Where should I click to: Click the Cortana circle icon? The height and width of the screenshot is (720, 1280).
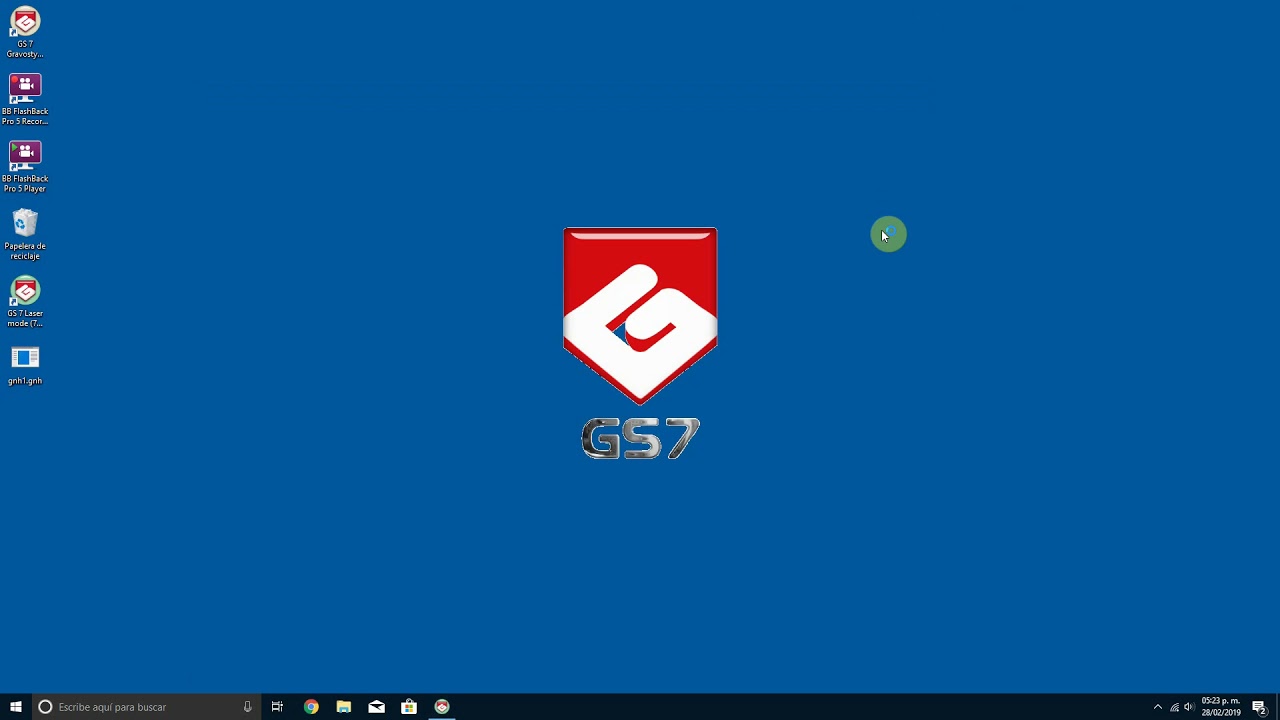pyautogui.click(x=45, y=707)
